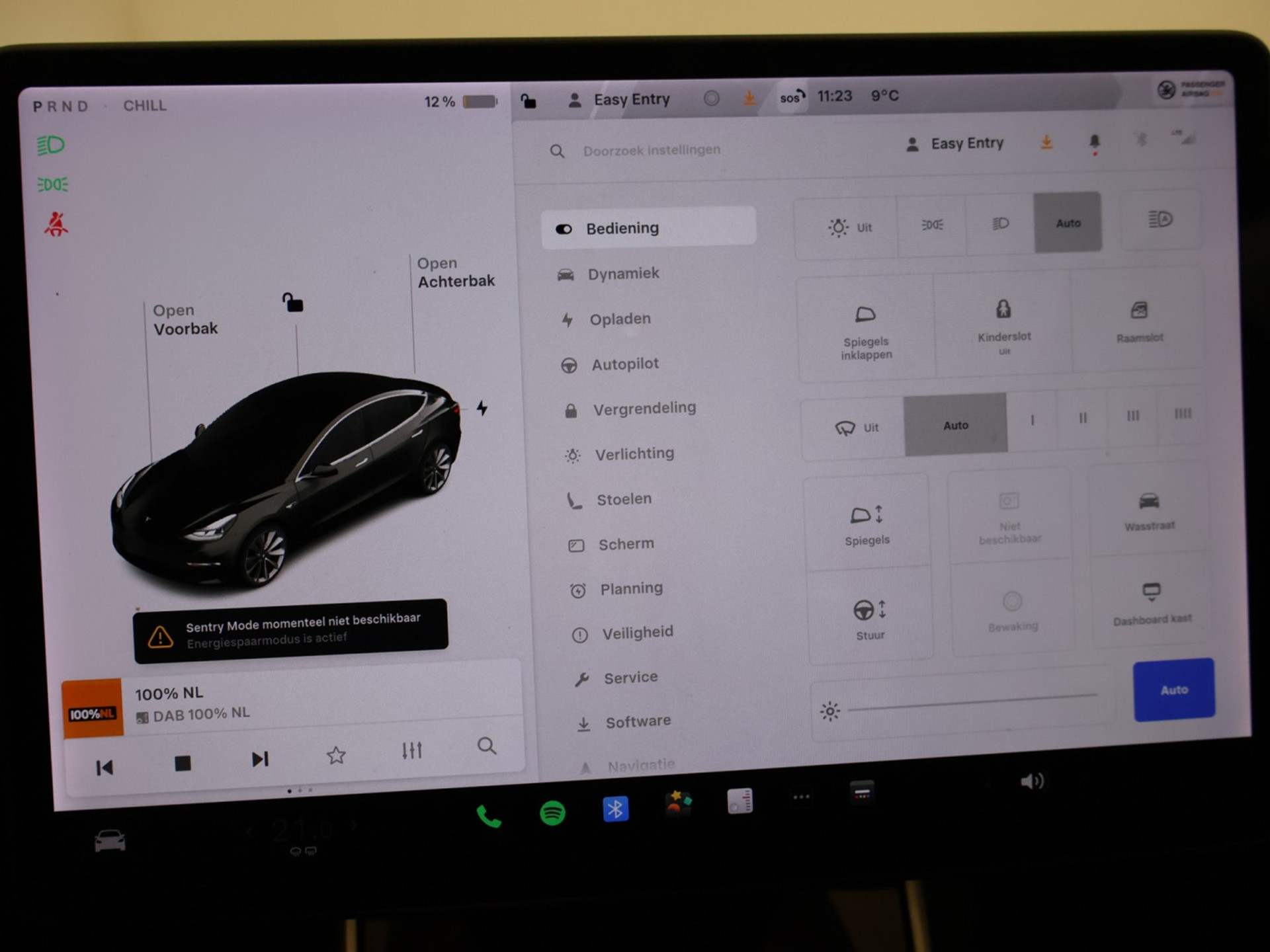The height and width of the screenshot is (952, 1270).
Task: Turn wipers to Uit
Action: pos(855,428)
